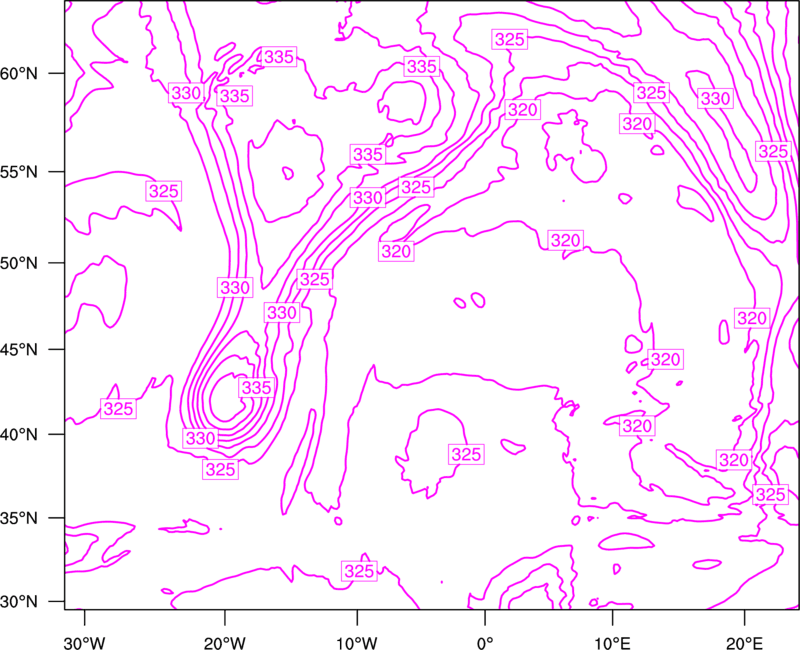Click the 330 label near 40°N 22°W

point(201,438)
